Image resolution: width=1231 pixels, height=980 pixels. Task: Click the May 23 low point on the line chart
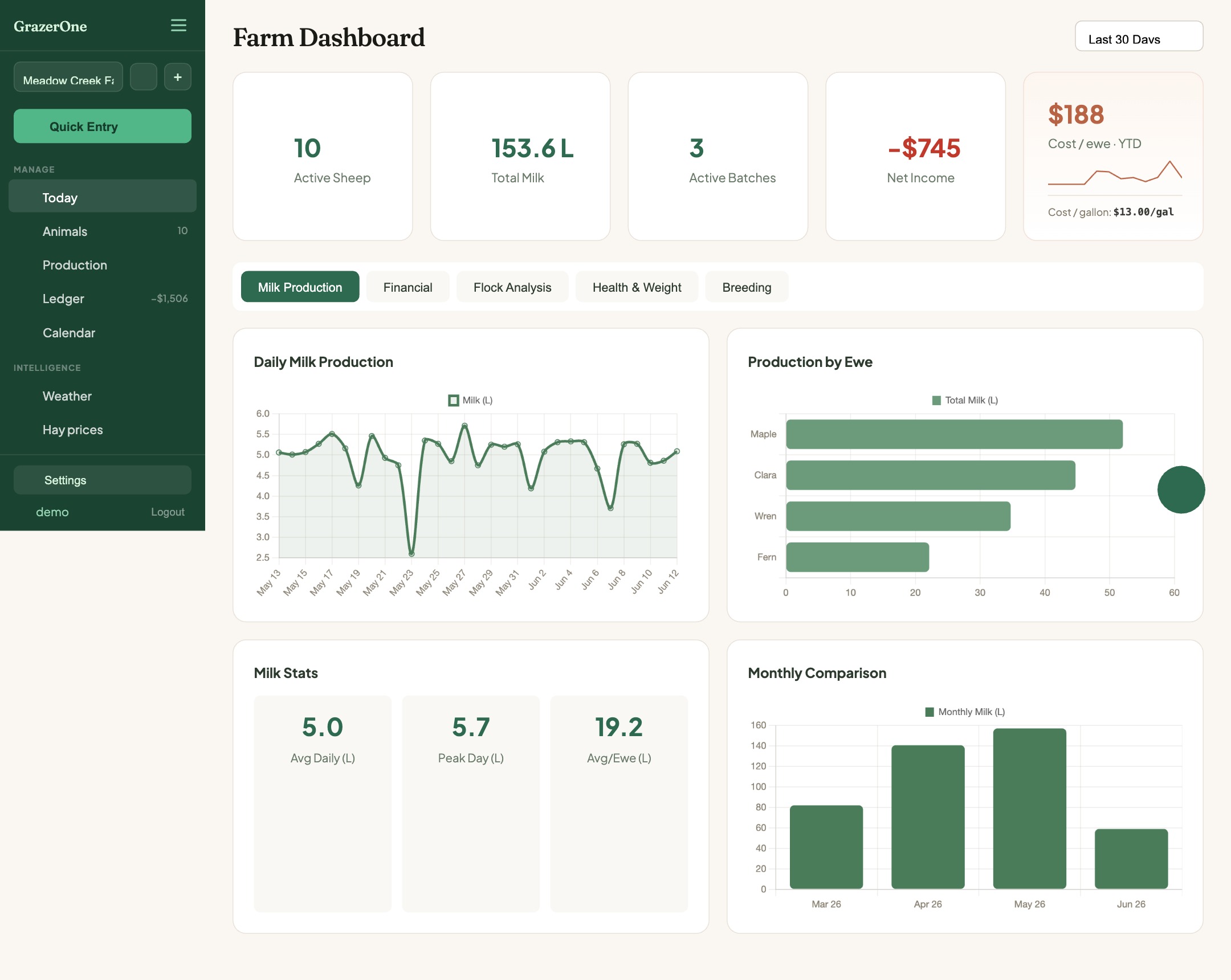(411, 554)
